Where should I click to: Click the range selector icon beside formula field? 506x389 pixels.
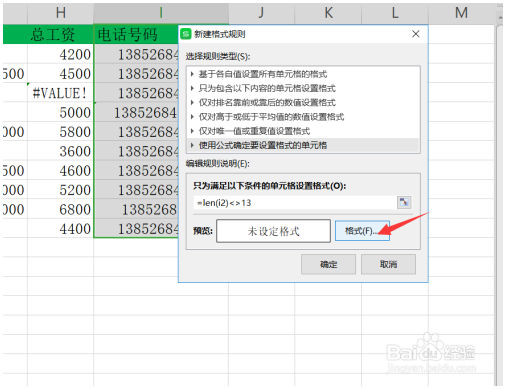coord(404,202)
